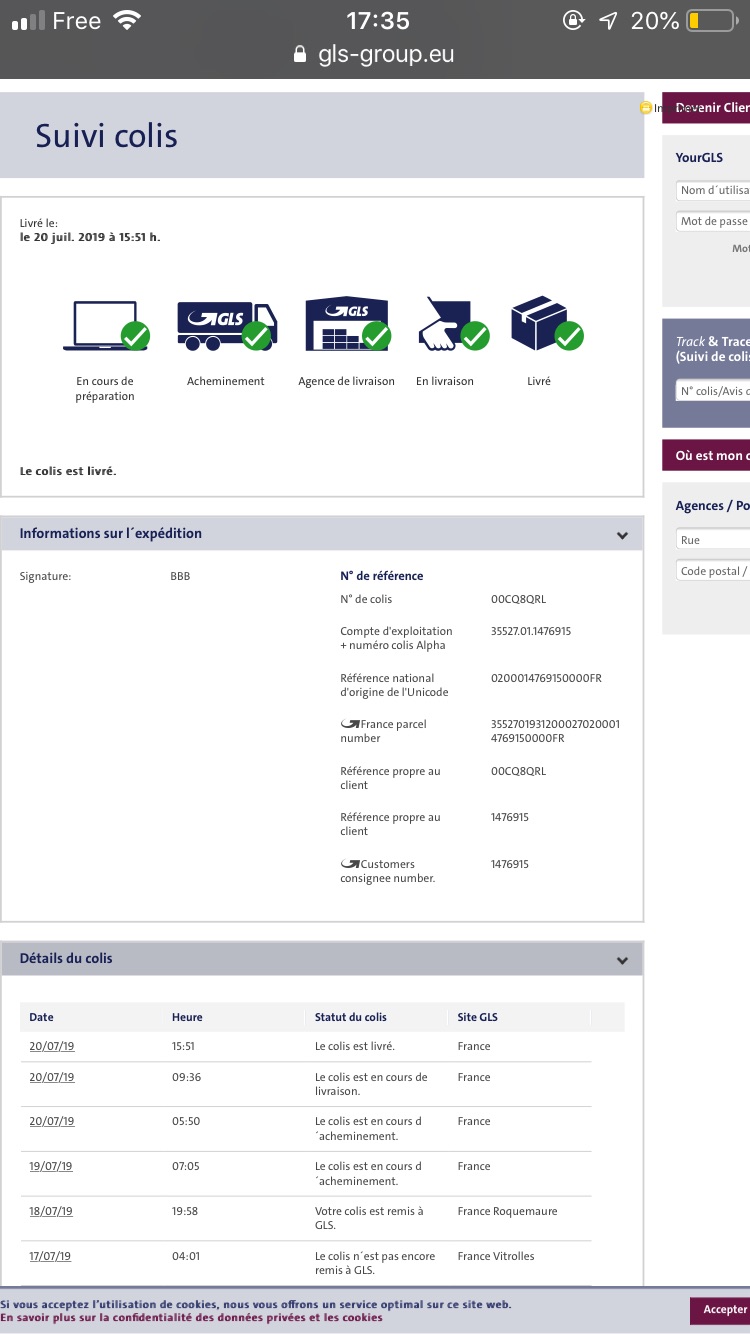The image size is (750, 1334).
Task: Click the 17/07/19 date link
Action: click(51, 1256)
